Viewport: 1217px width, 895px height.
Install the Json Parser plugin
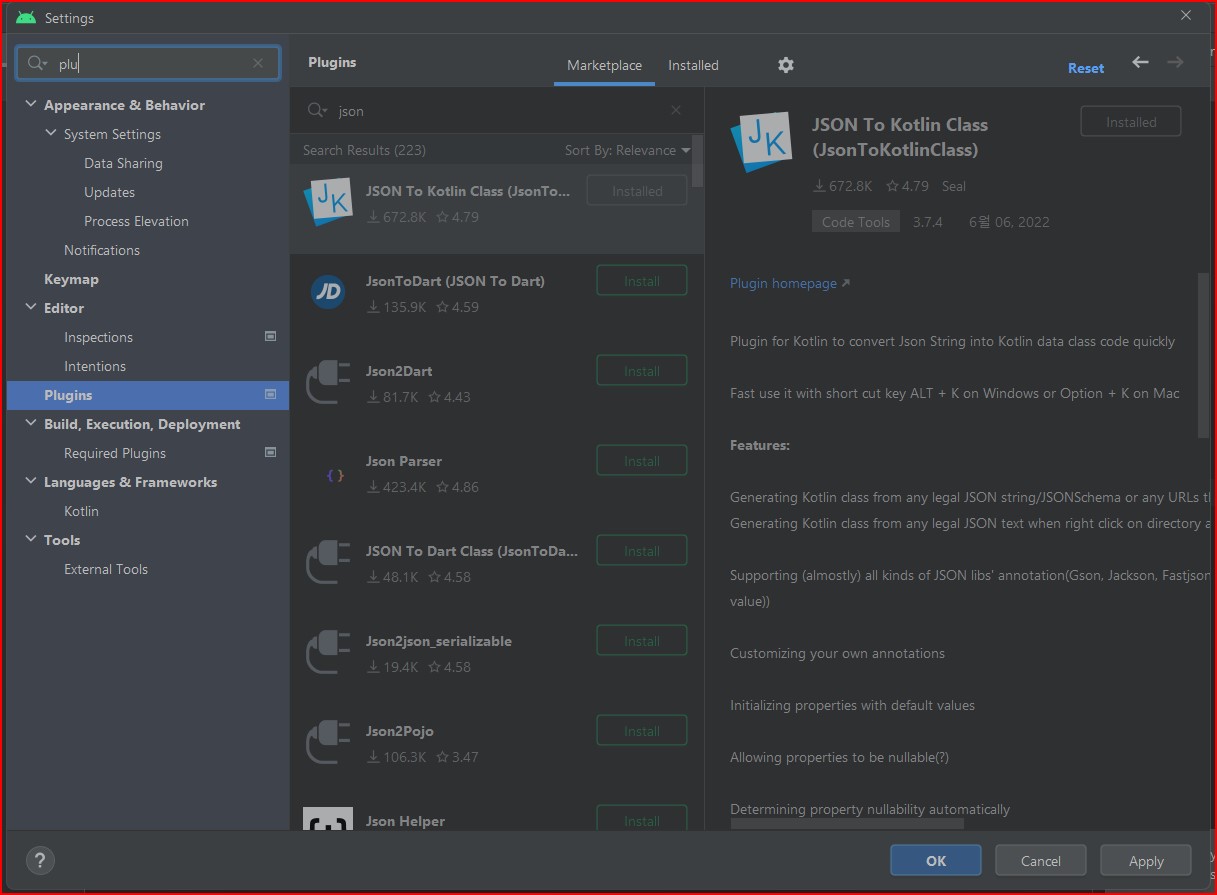tap(642, 461)
